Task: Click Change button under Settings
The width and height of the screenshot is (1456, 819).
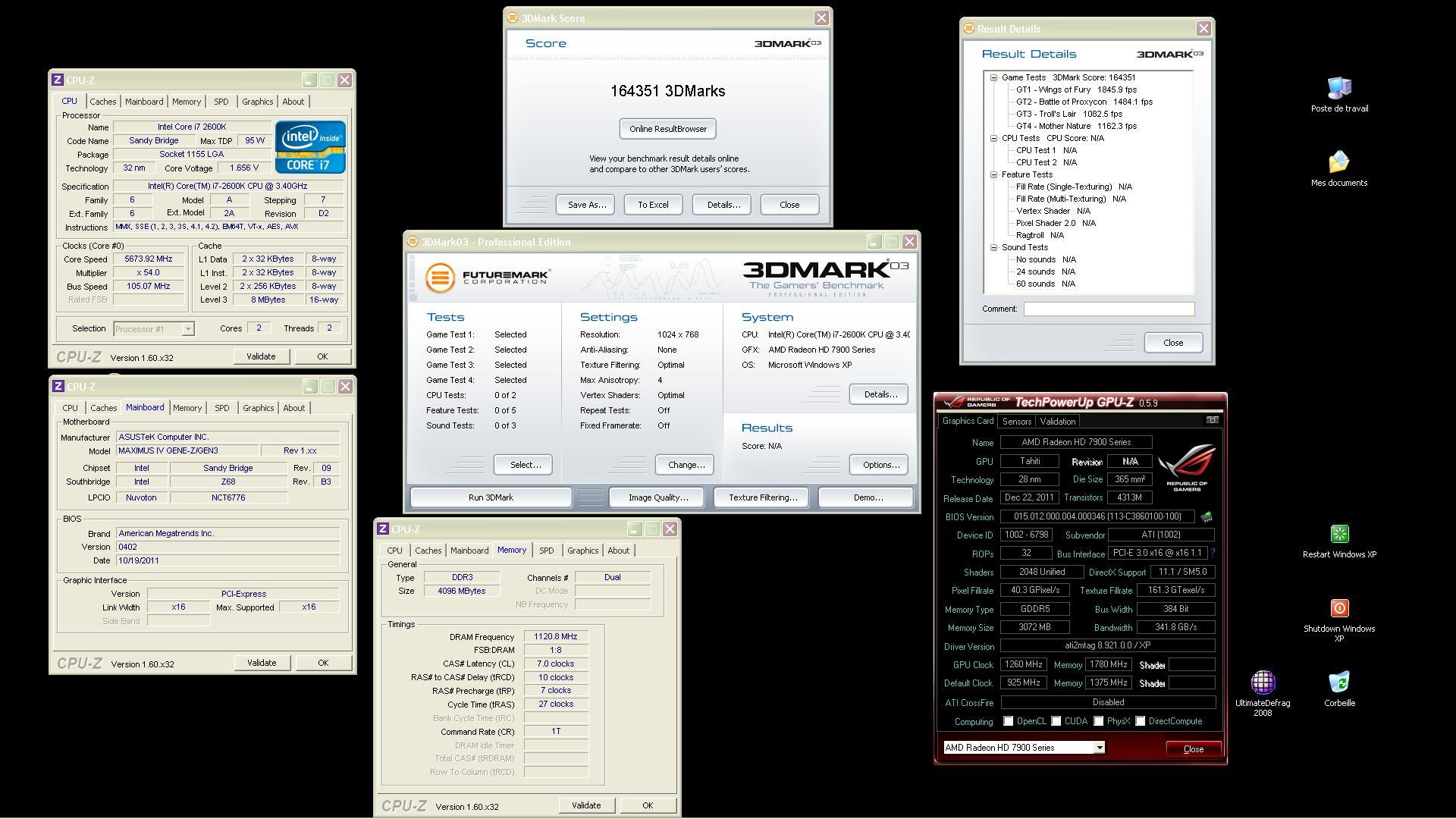Action: pos(685,465)
